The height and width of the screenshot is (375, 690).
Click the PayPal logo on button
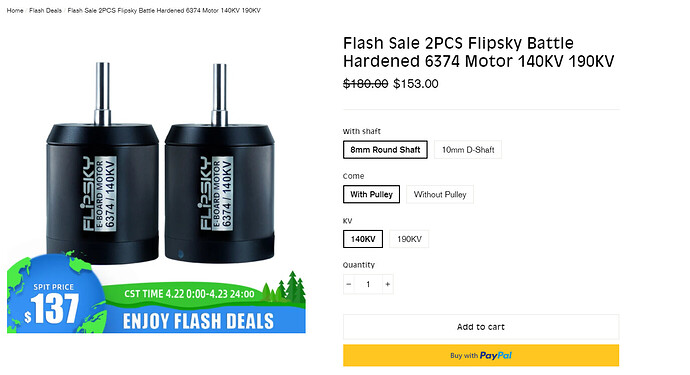(x=495, y=355)
